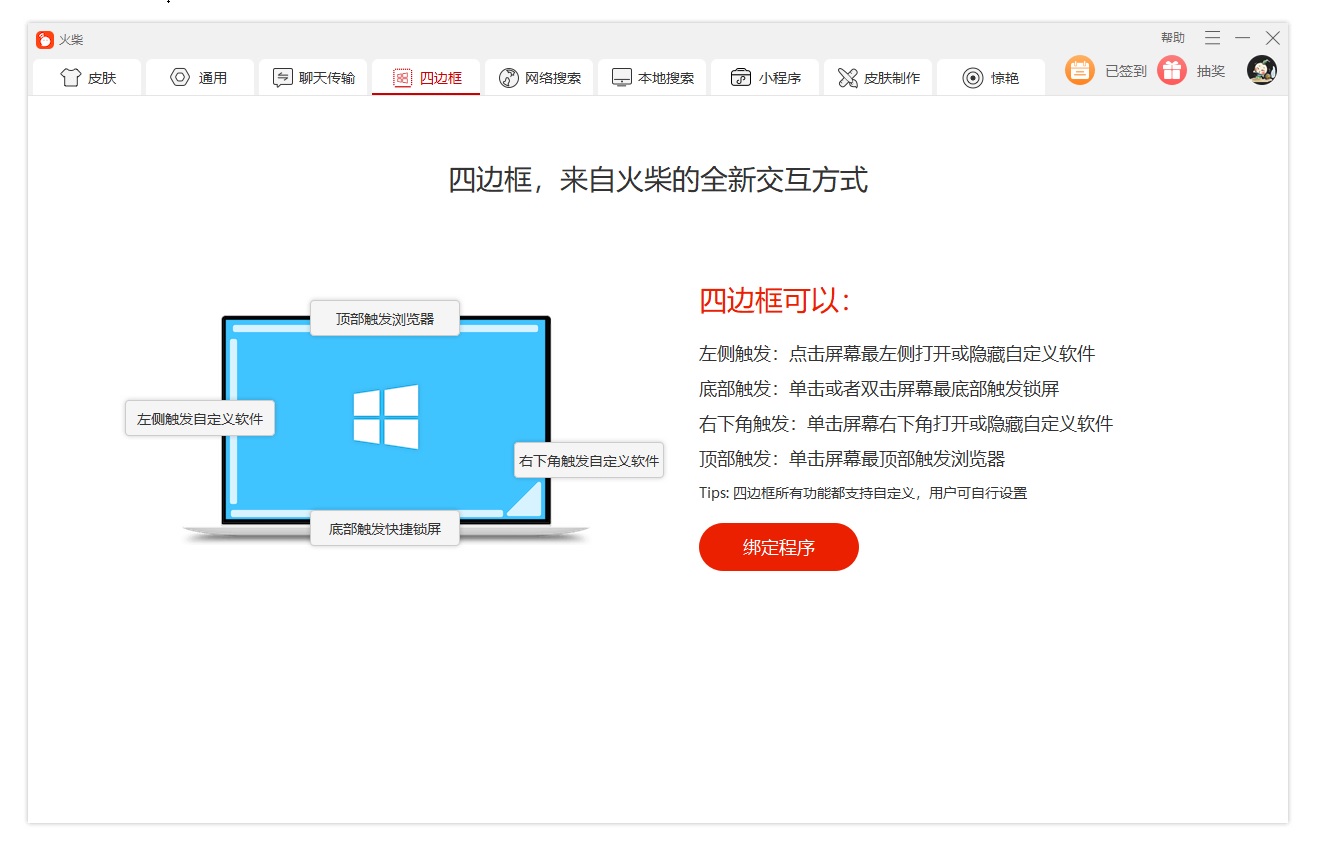Select the globe icon on 网络搜索 tab
Screen dimensions: 1317x846
508,76
